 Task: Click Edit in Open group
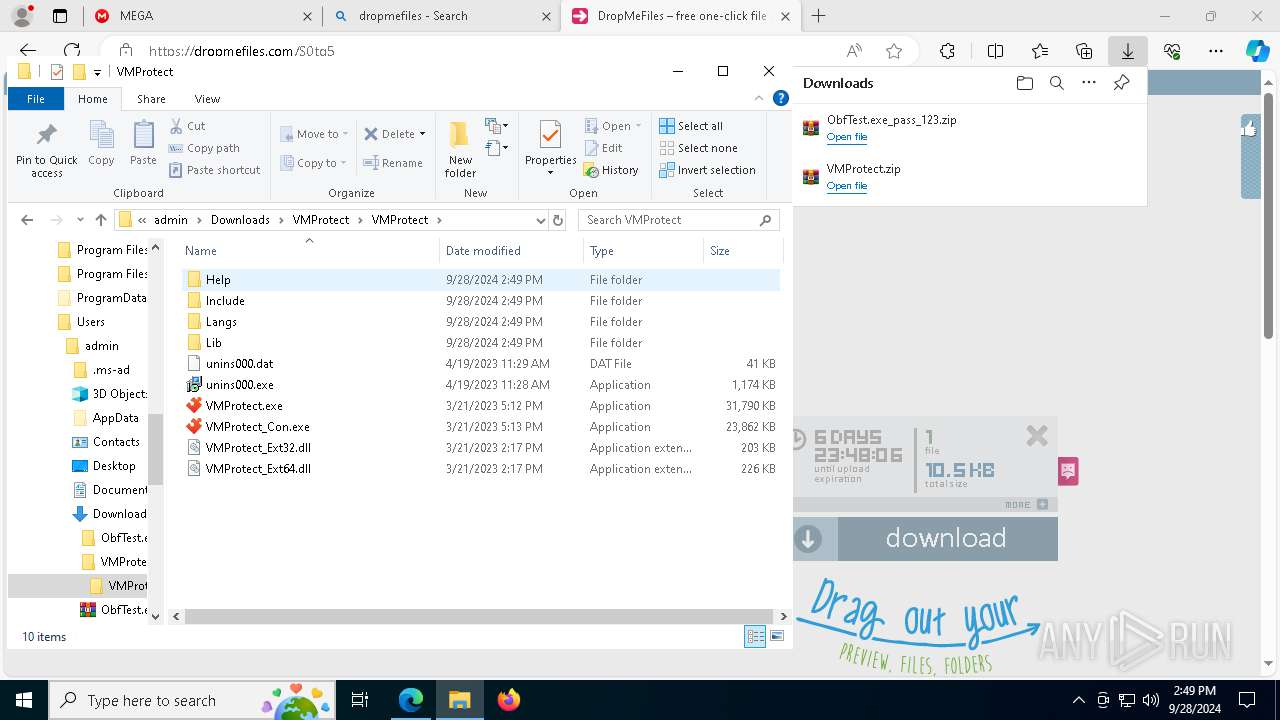[x=604, y=148]
